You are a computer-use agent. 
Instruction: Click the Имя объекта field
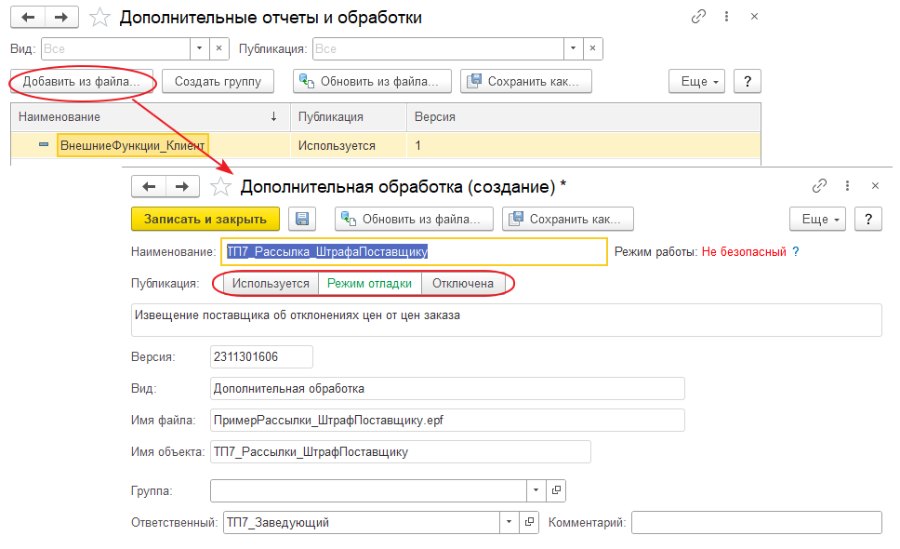[x=400, y=451]
